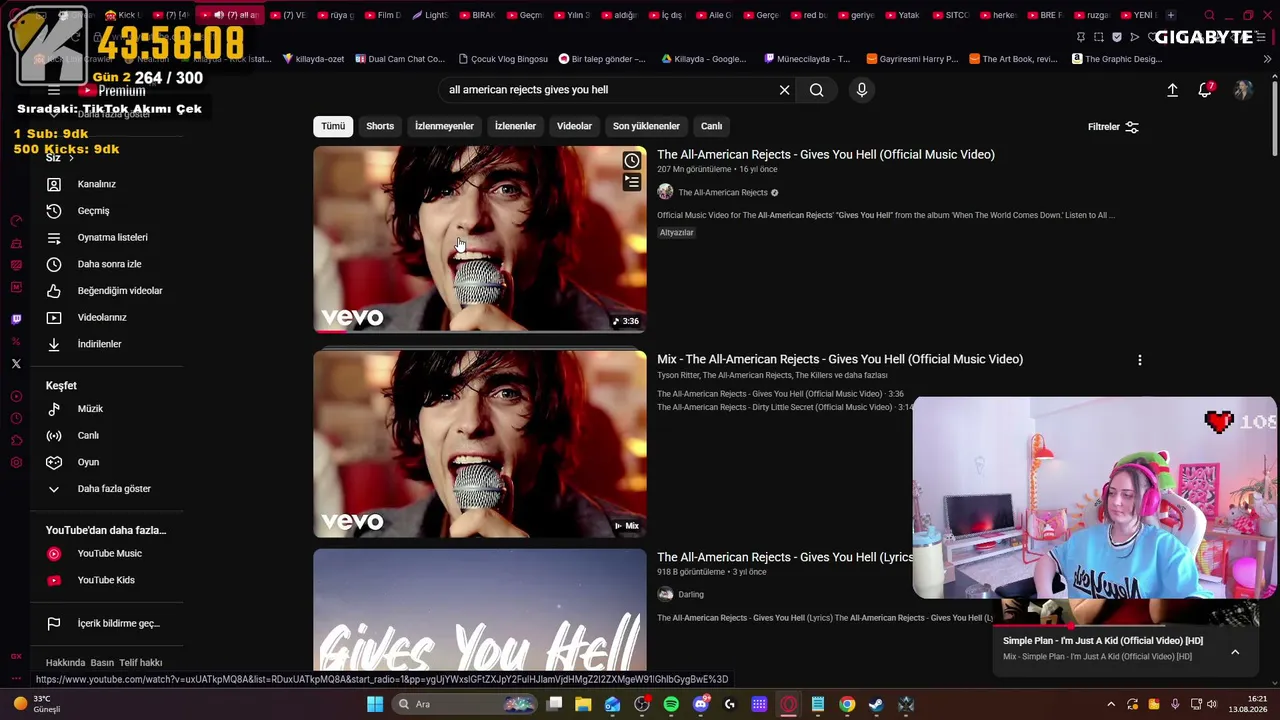Add first video to the queue
Screen dimensions: 1280x720
632,182
